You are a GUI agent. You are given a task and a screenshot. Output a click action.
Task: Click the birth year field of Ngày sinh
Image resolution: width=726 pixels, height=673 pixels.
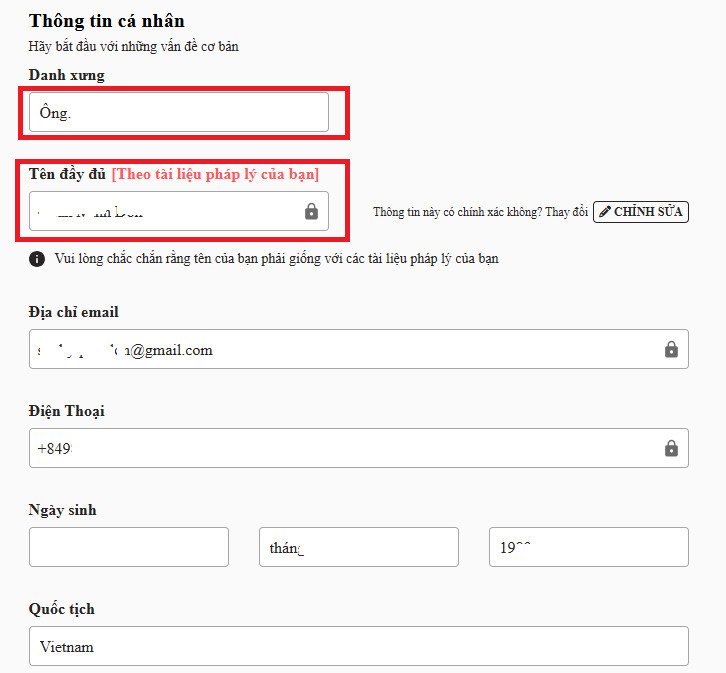click(x=588, y=547)
